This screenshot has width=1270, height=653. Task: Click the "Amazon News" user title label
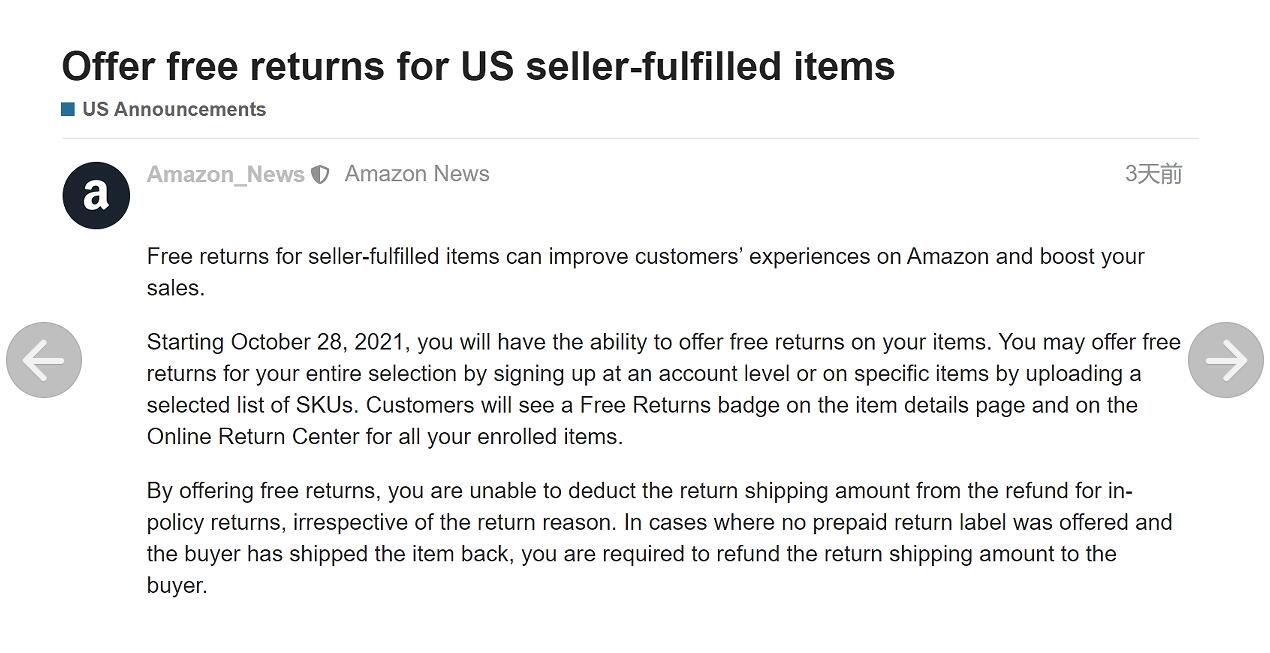(x=417, y=174)
